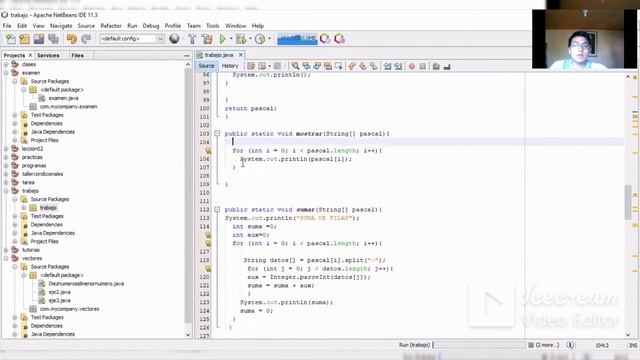Click the New Project toolbar icon
The image size is (640, 360).
24,39
